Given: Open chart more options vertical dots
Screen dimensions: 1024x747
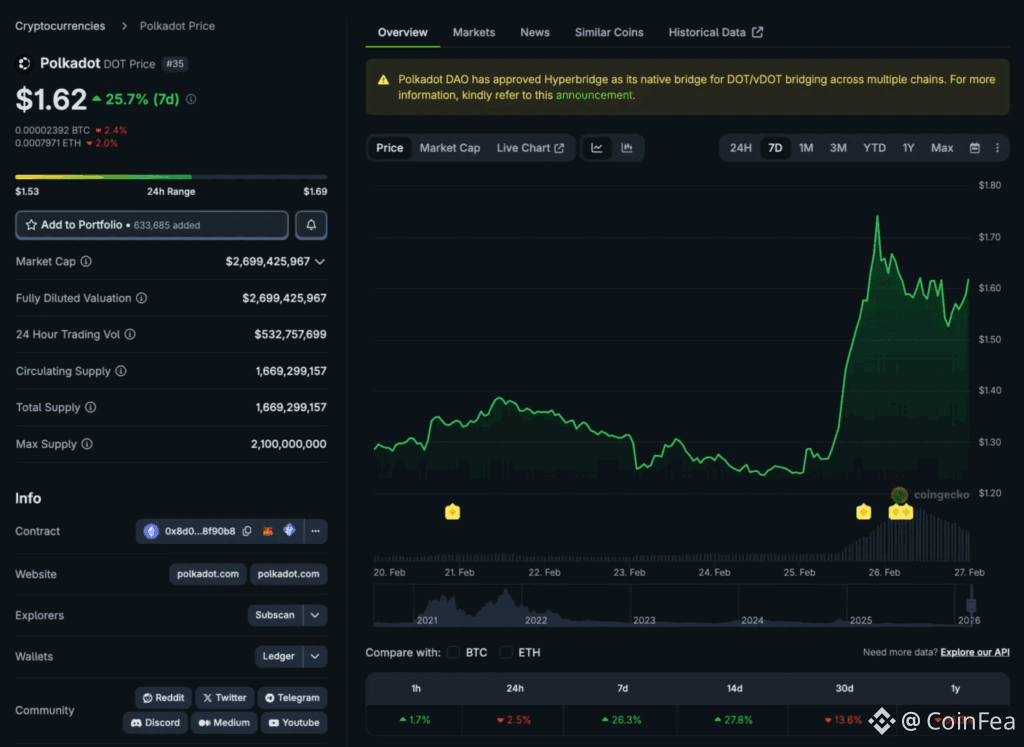Looking at the screenshot, I should [997, 148].
